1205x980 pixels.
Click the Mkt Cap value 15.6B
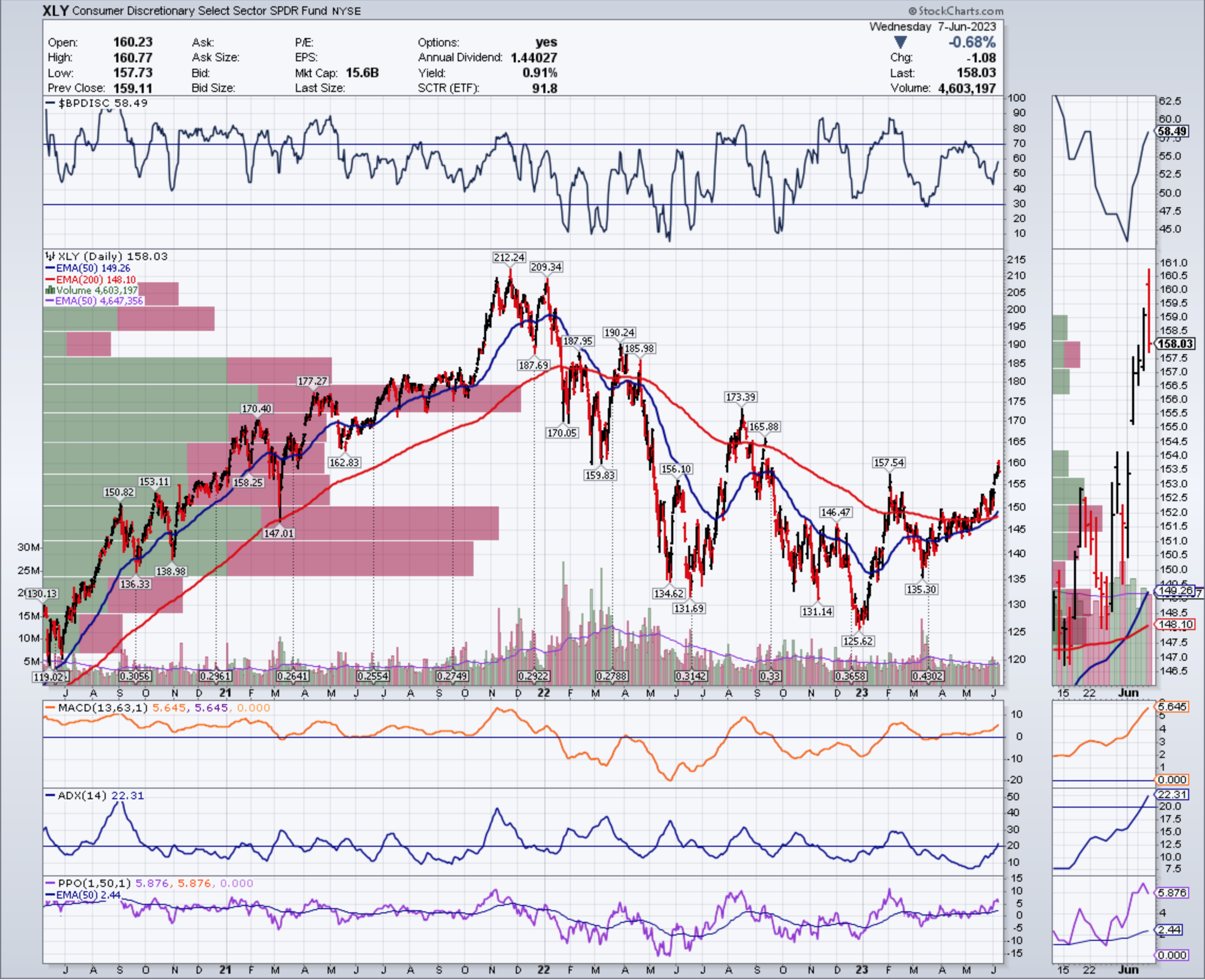point(362,73)
